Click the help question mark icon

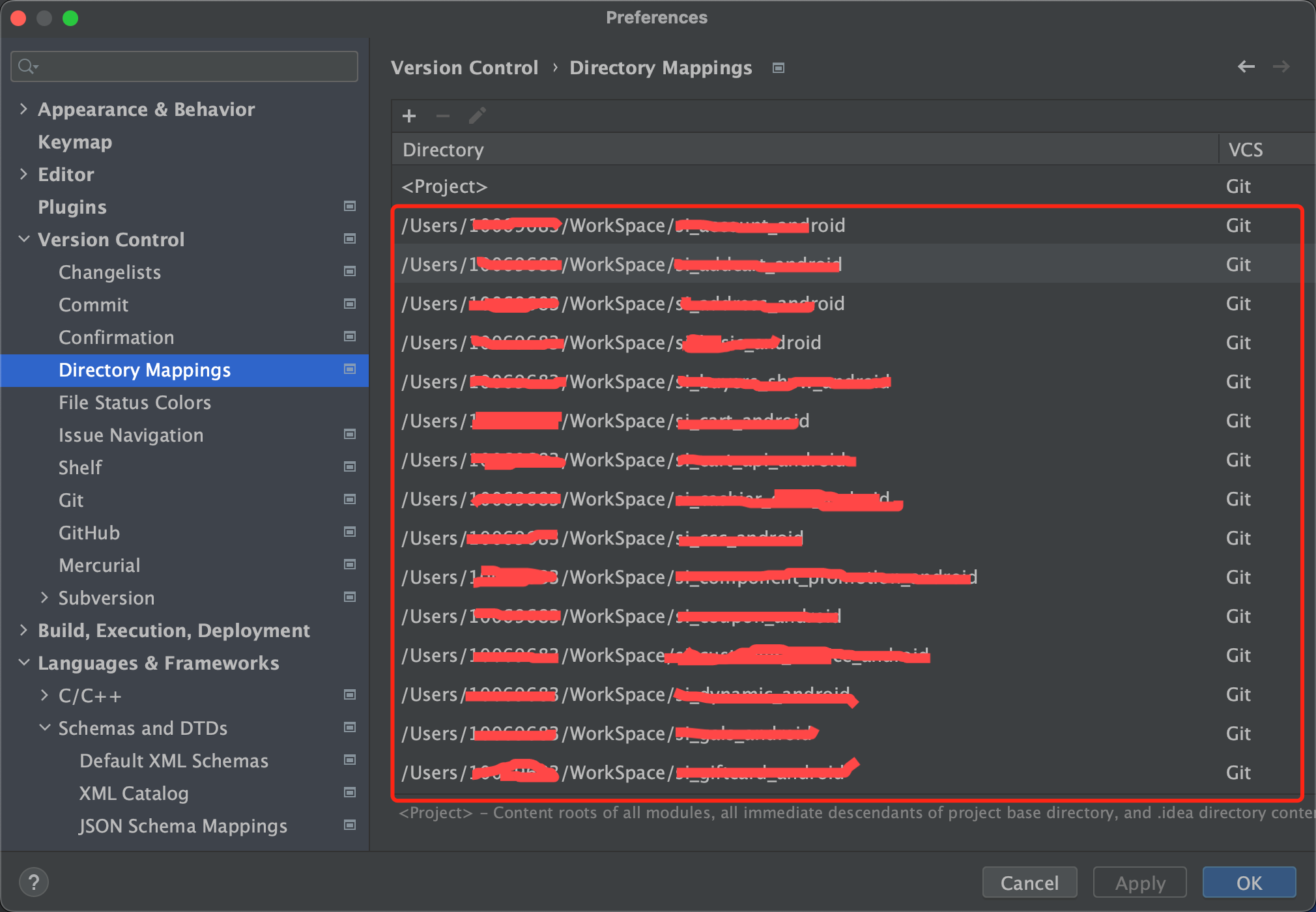pos(34,883)
